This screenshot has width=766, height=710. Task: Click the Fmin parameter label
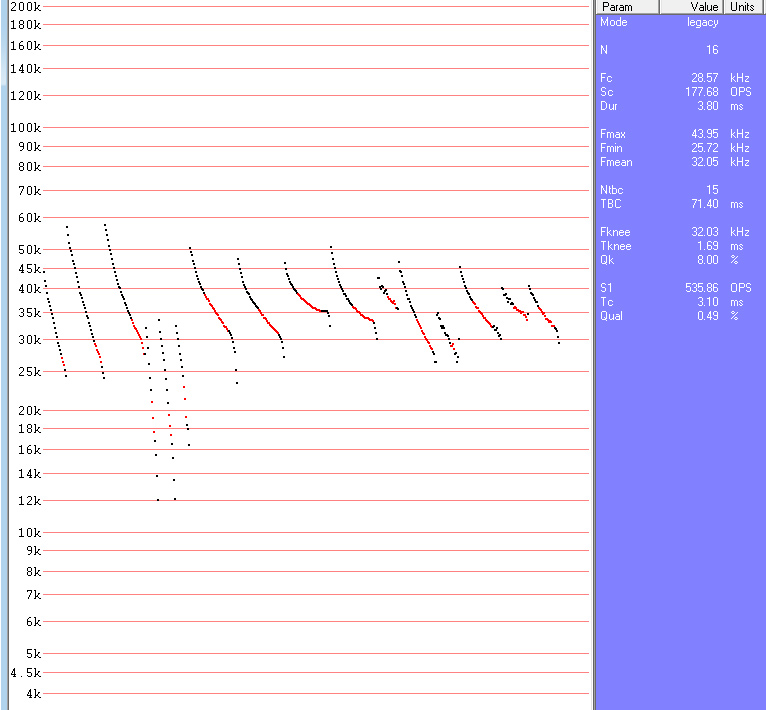(612, 148)
